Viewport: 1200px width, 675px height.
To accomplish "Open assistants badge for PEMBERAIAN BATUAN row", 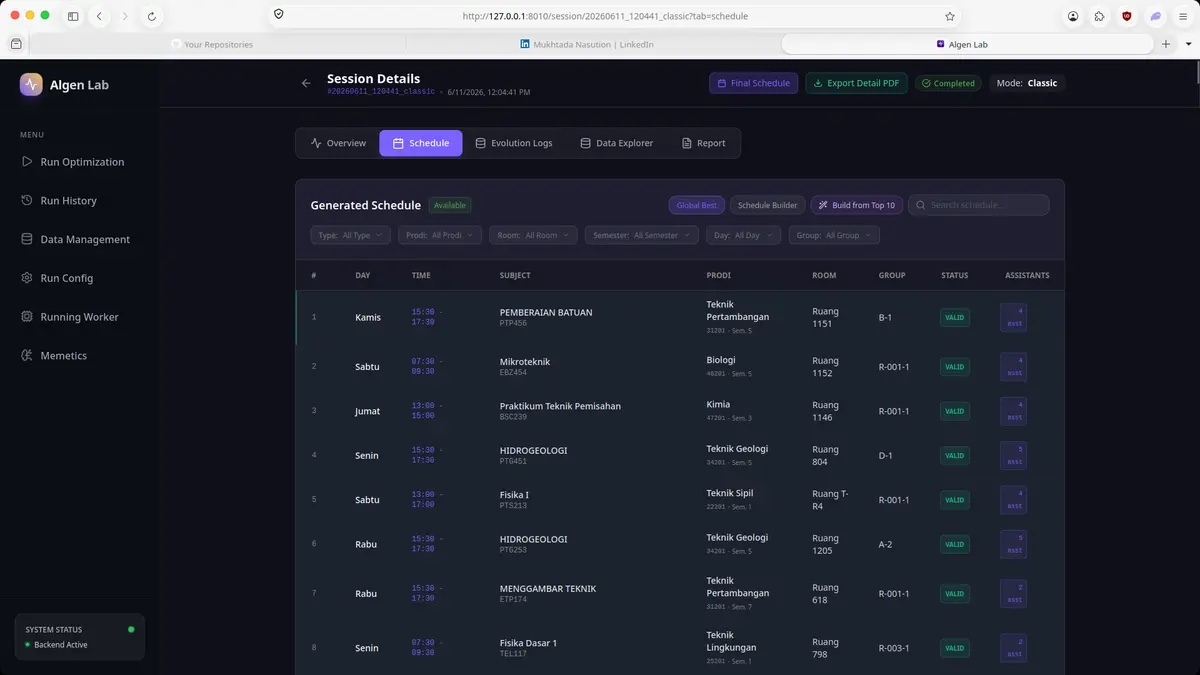I will pyautogui.click(x=1014, y=317).
